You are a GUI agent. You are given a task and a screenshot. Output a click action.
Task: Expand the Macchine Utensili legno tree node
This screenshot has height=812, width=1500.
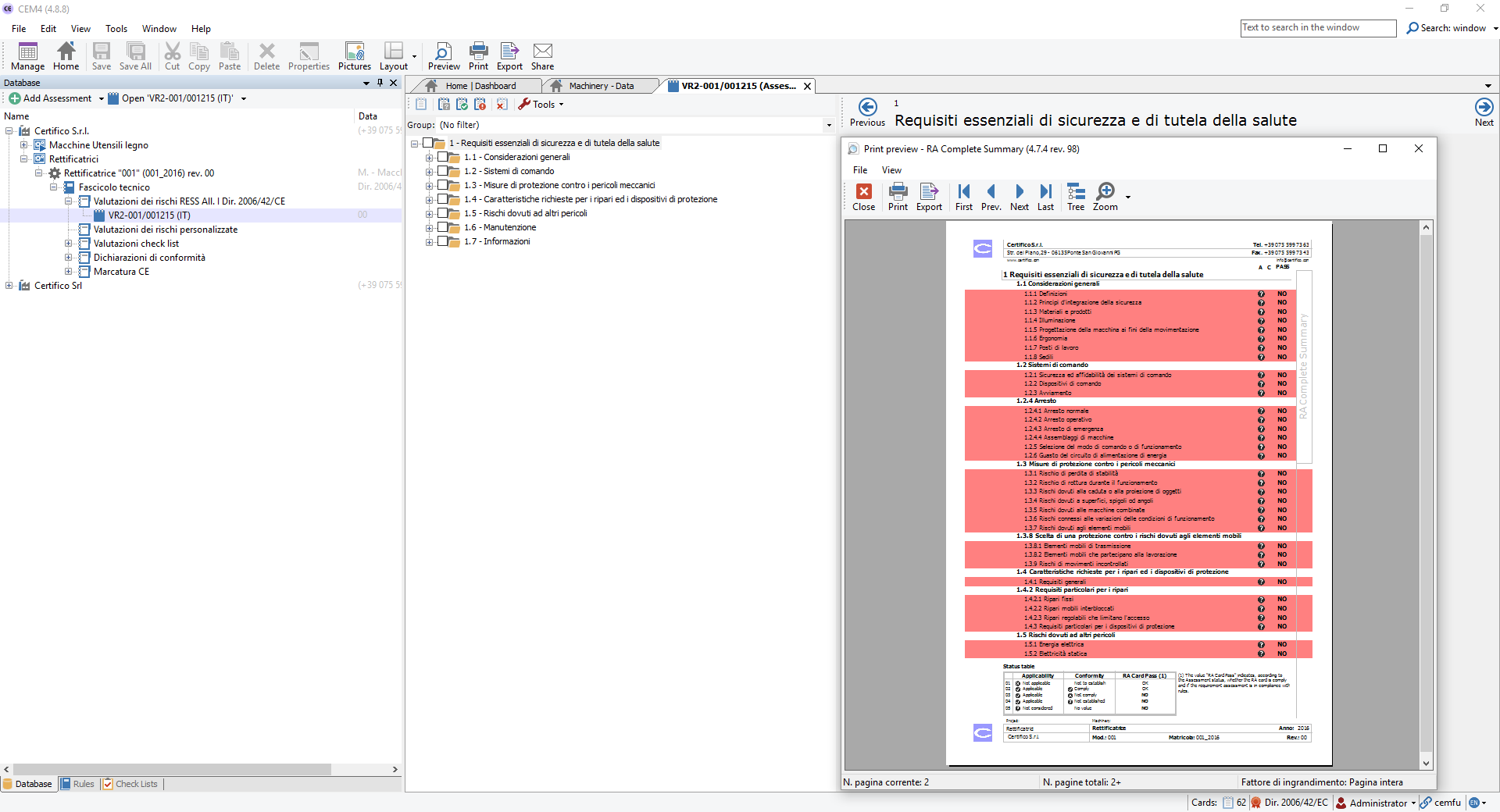pos(24,145)
